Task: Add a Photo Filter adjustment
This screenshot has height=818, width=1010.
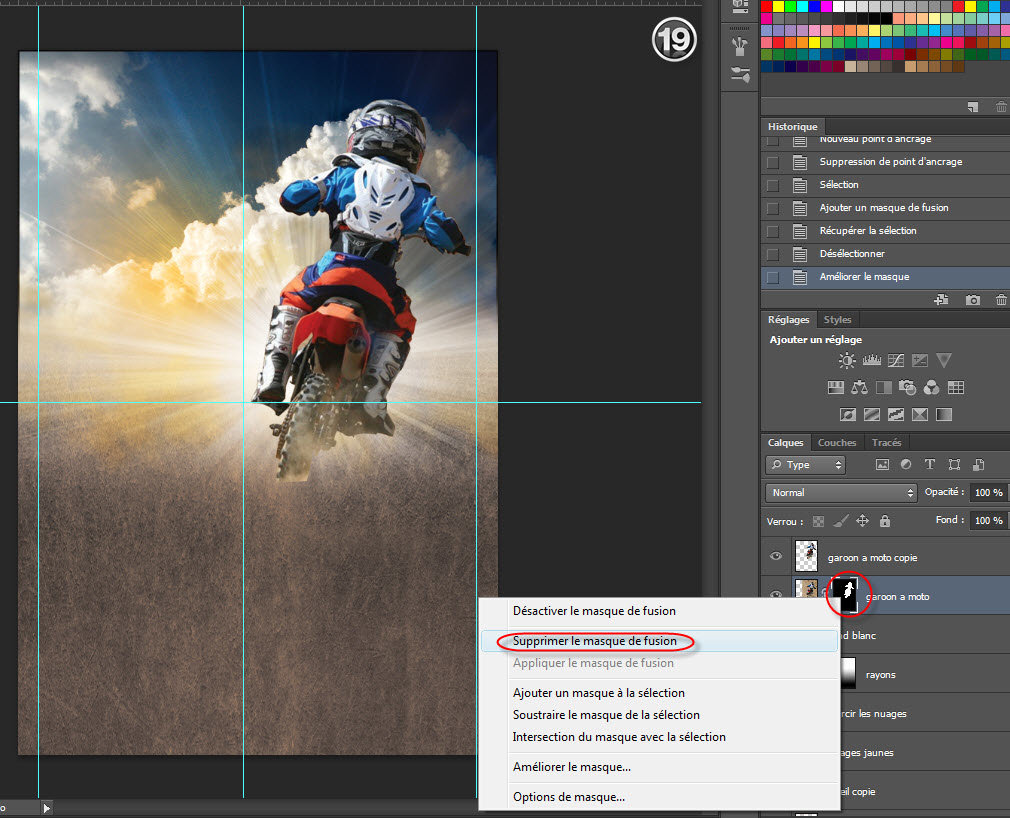Action: click(908, 387)
